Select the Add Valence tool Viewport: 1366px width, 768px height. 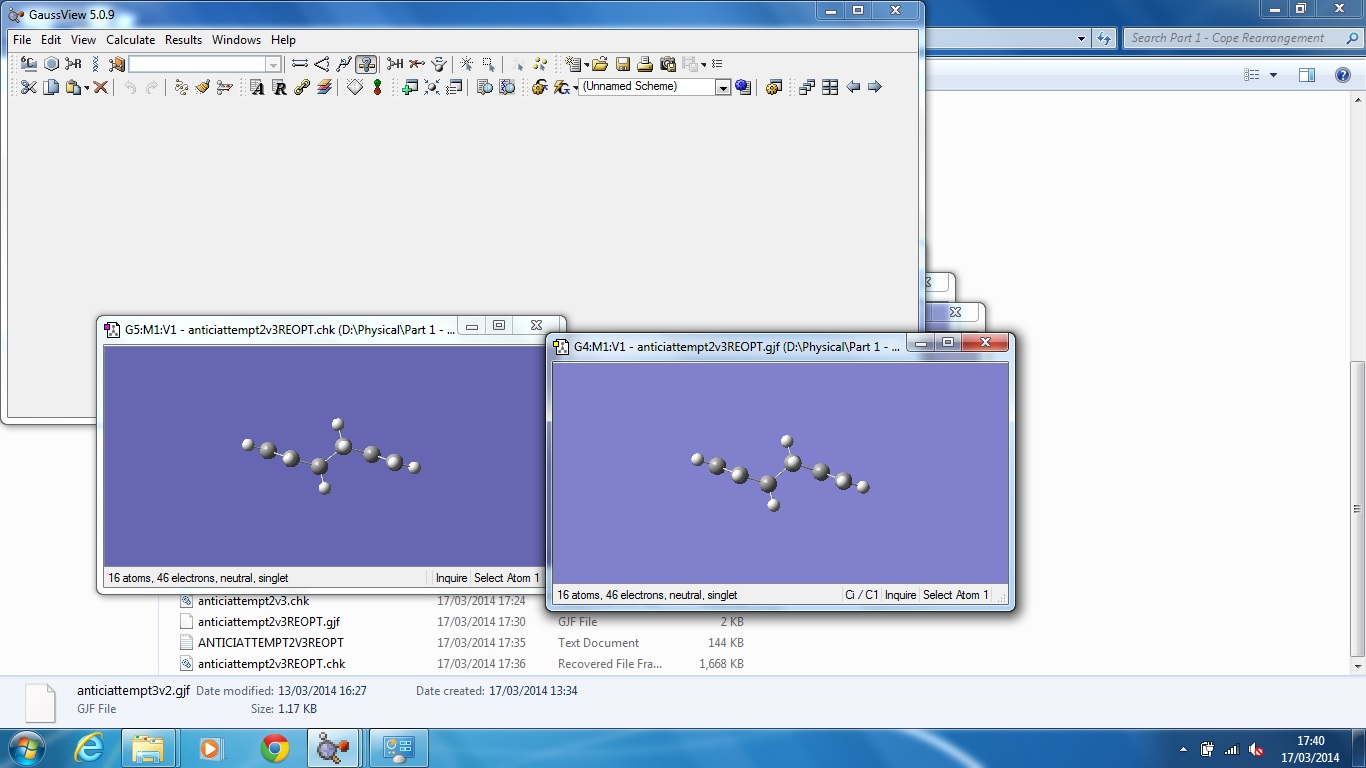[x=395, y=64]
